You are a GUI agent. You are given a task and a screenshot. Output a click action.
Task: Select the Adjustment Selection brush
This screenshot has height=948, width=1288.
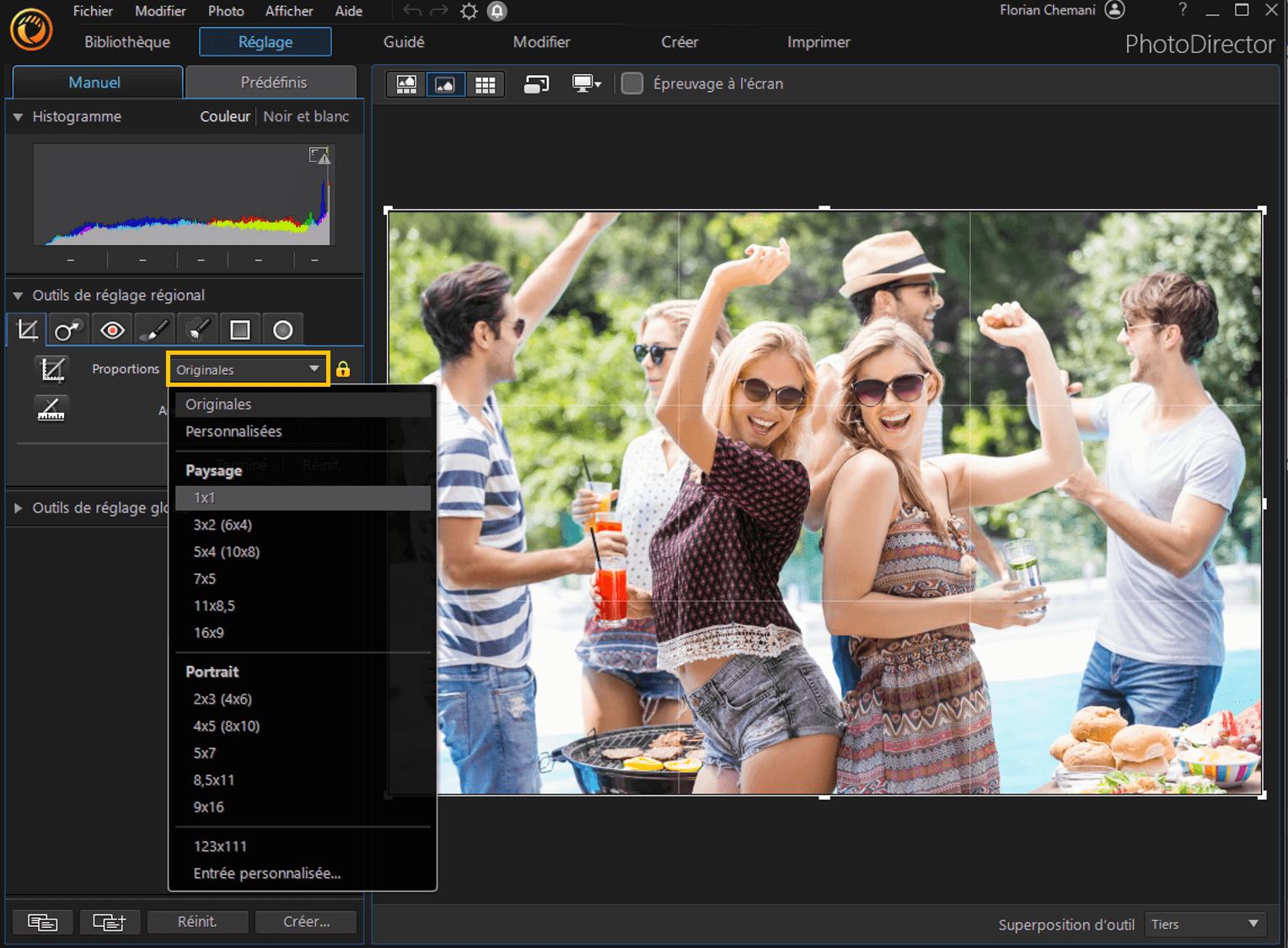coord(197,329)
